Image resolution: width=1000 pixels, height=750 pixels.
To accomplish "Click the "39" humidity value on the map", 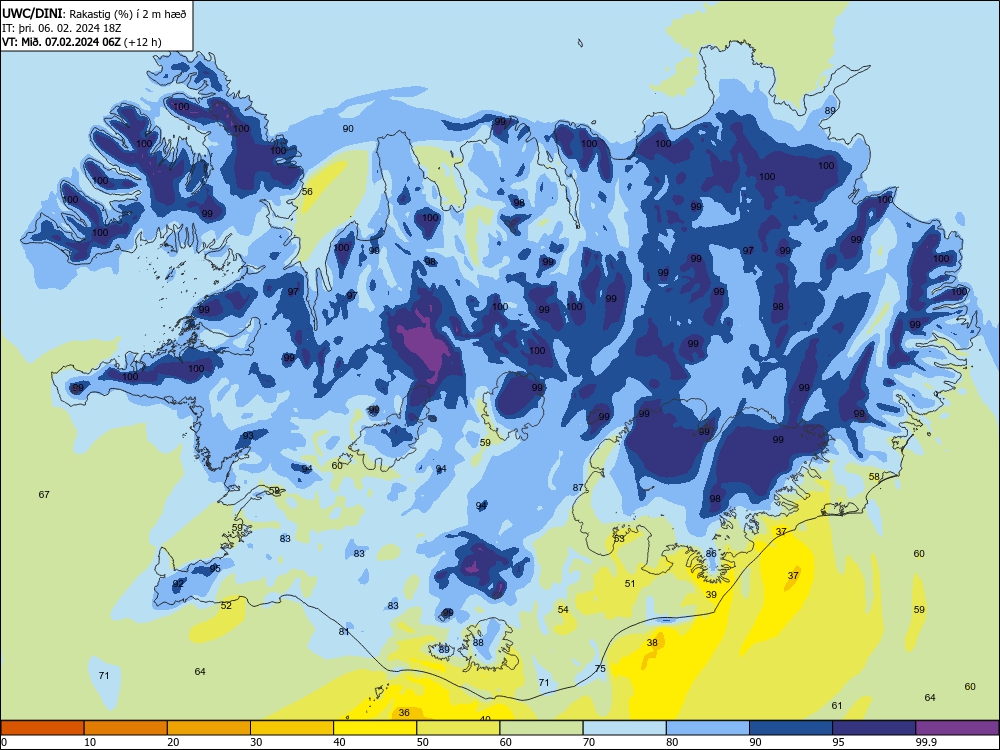I will 712,594.
